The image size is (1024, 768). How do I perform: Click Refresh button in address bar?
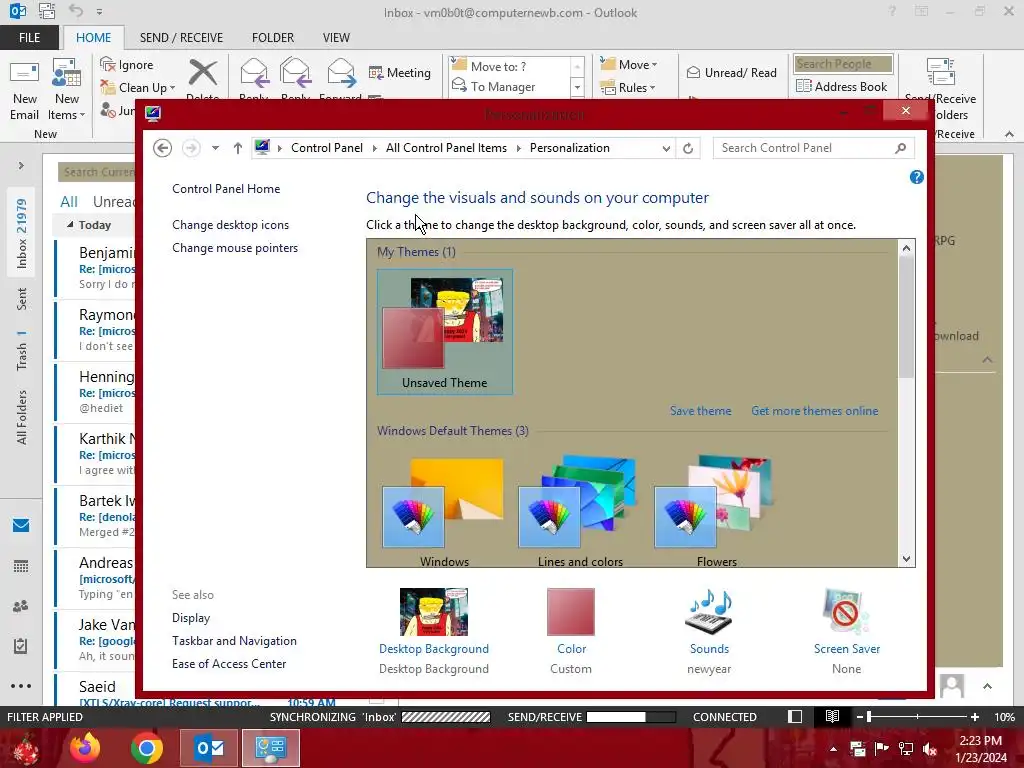[688, 148]
